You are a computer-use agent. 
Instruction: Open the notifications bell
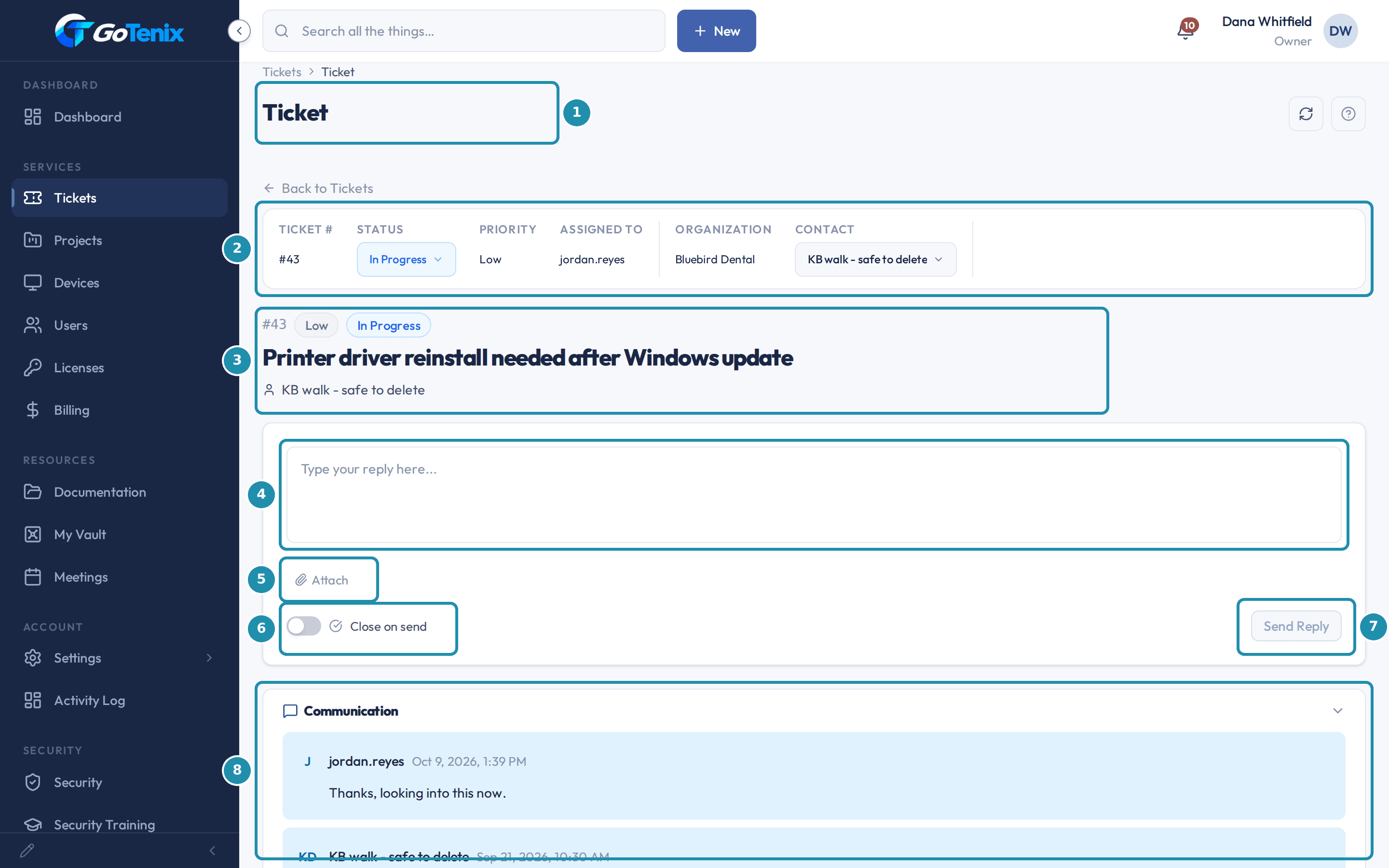pos(1186,30)
